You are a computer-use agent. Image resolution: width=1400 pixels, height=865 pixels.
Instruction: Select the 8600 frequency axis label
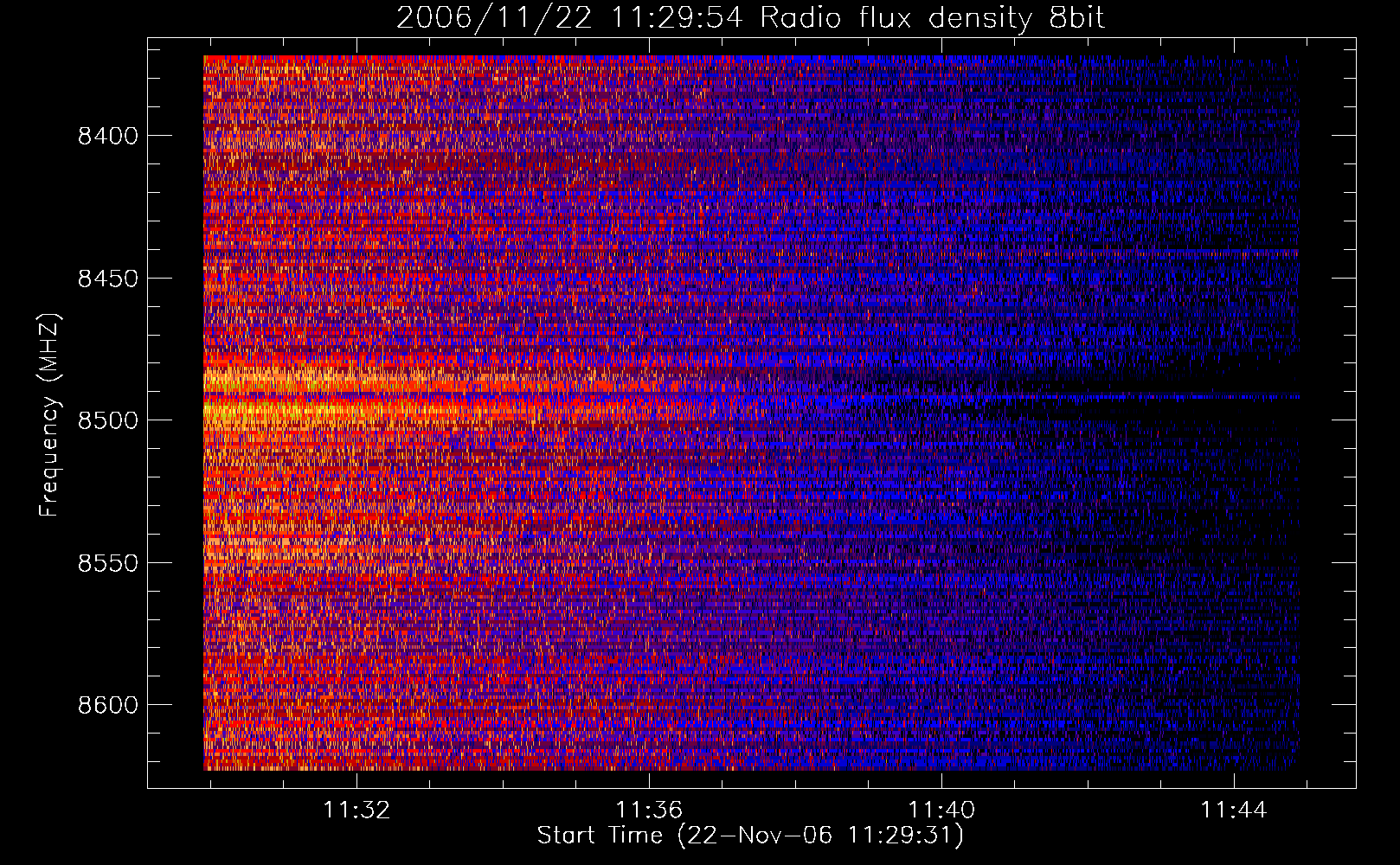click(107, 705)
